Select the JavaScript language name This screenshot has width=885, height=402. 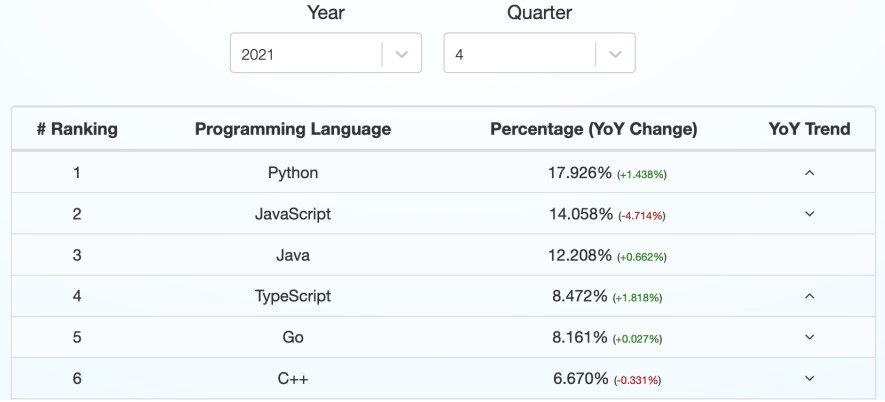point(293,214)
